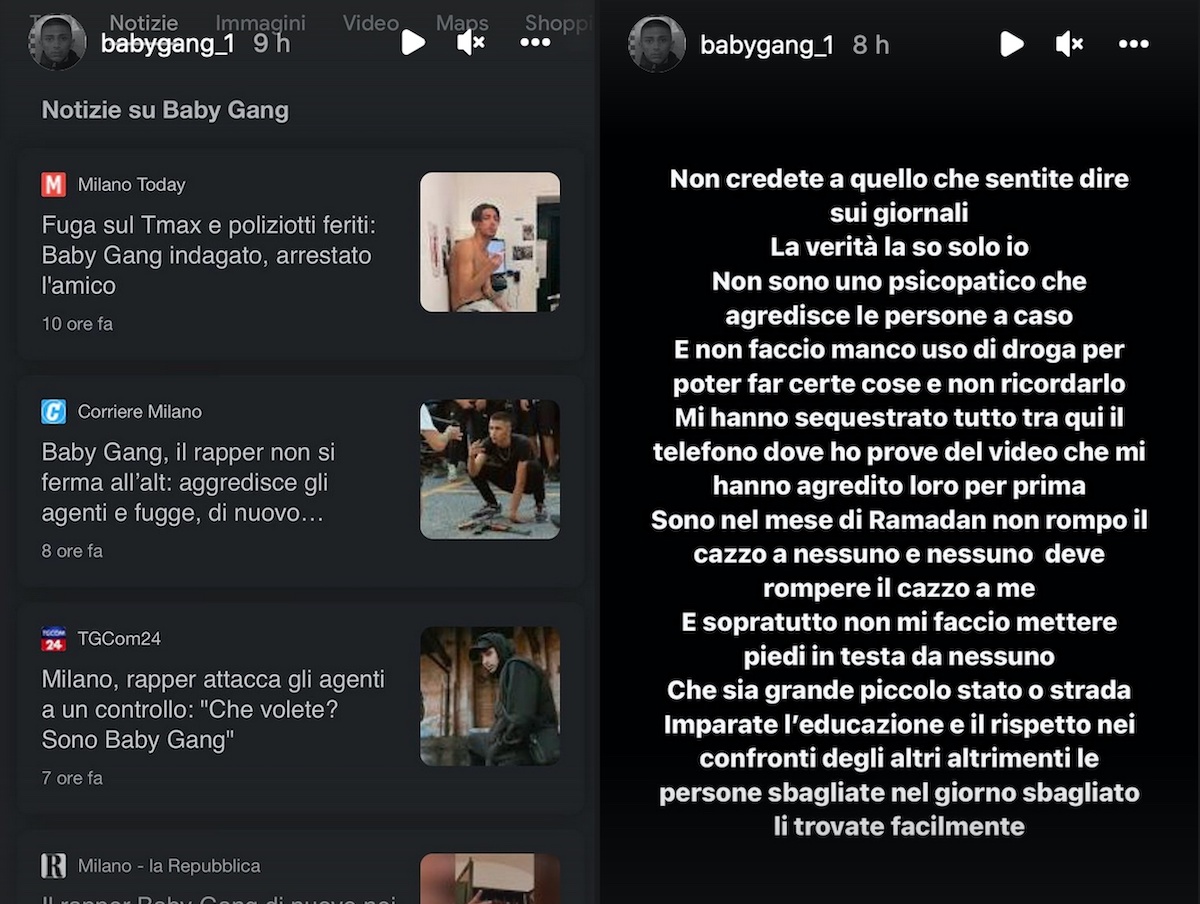
Task: Open the left story's babygang_1 avatar
Action: click(x=57, y=42)
